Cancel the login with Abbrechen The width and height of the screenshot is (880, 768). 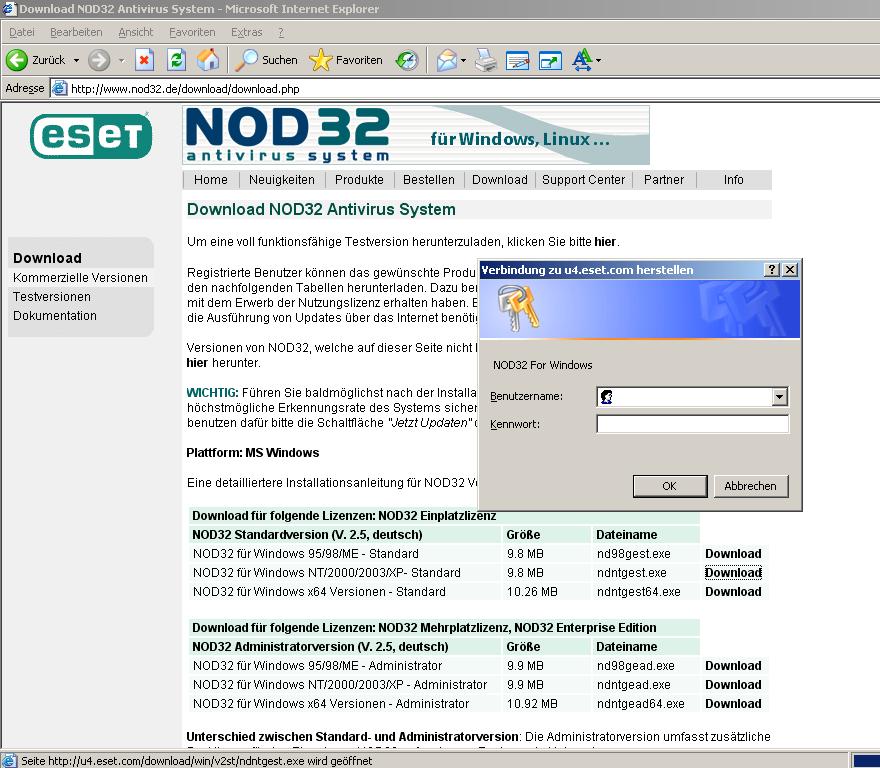[x=751, y=486]
